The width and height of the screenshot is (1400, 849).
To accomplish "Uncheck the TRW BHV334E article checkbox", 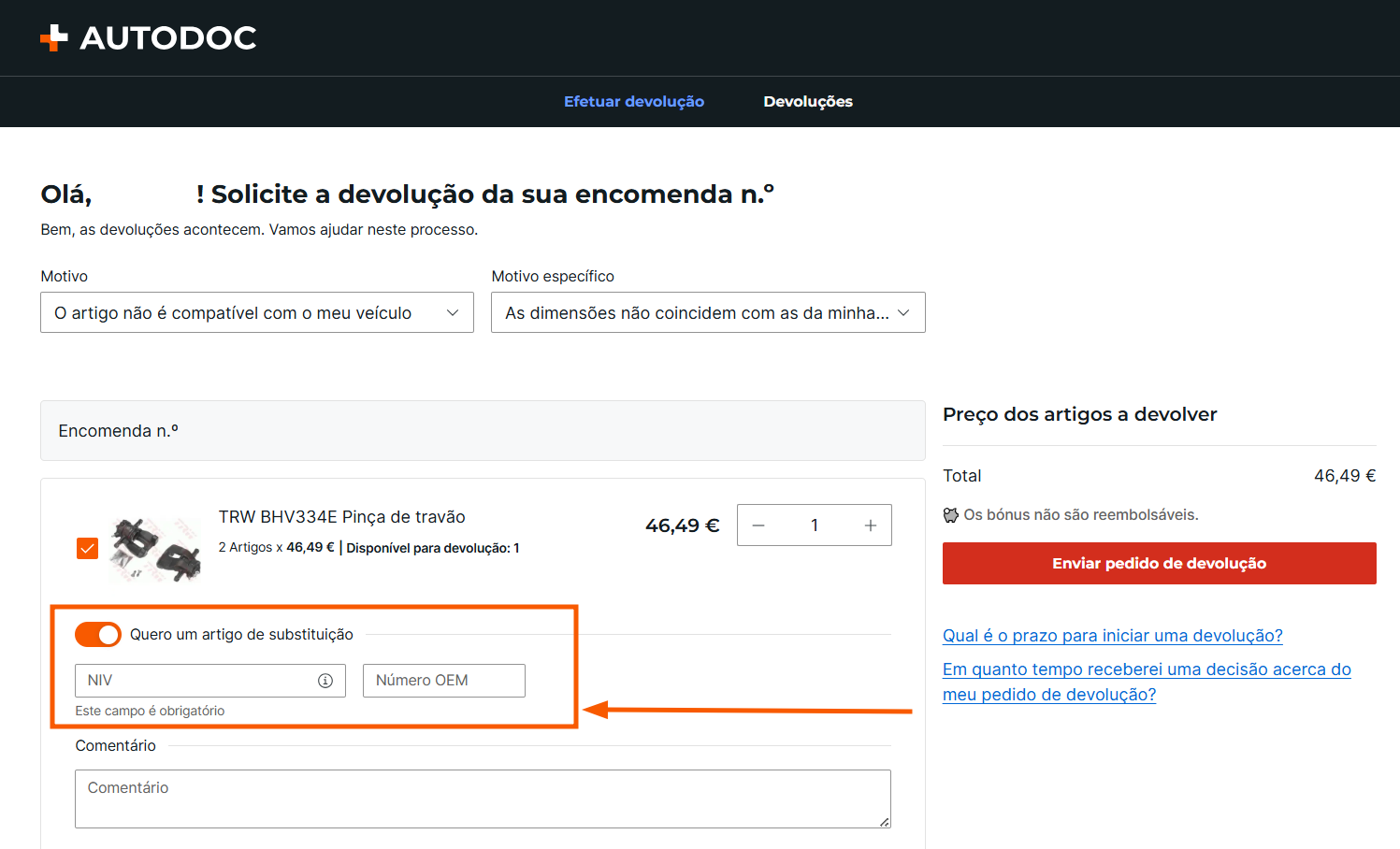I will click(87, 548).
